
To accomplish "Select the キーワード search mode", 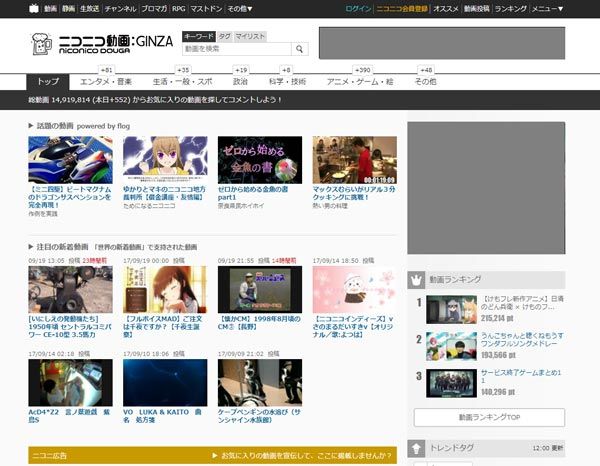I will [x=197, y=35].
